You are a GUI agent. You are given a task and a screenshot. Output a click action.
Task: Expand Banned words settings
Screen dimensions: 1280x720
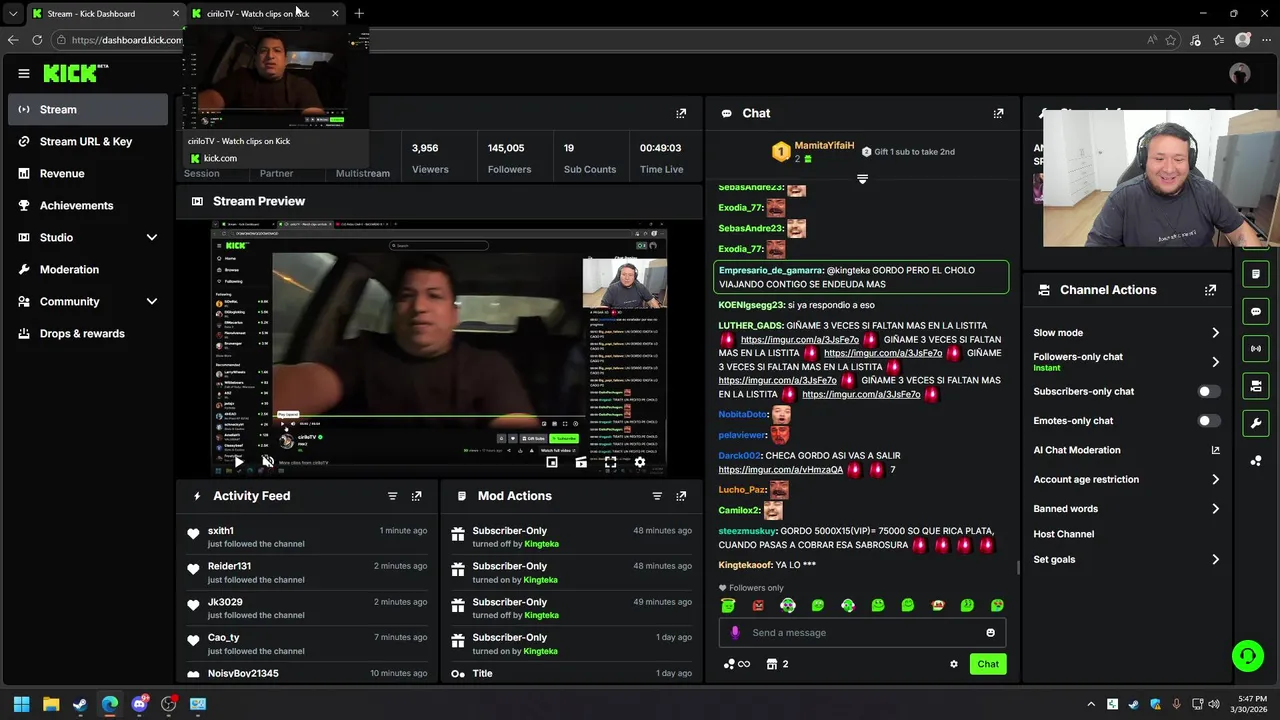pyautogui.click(x=1215, y=509)
